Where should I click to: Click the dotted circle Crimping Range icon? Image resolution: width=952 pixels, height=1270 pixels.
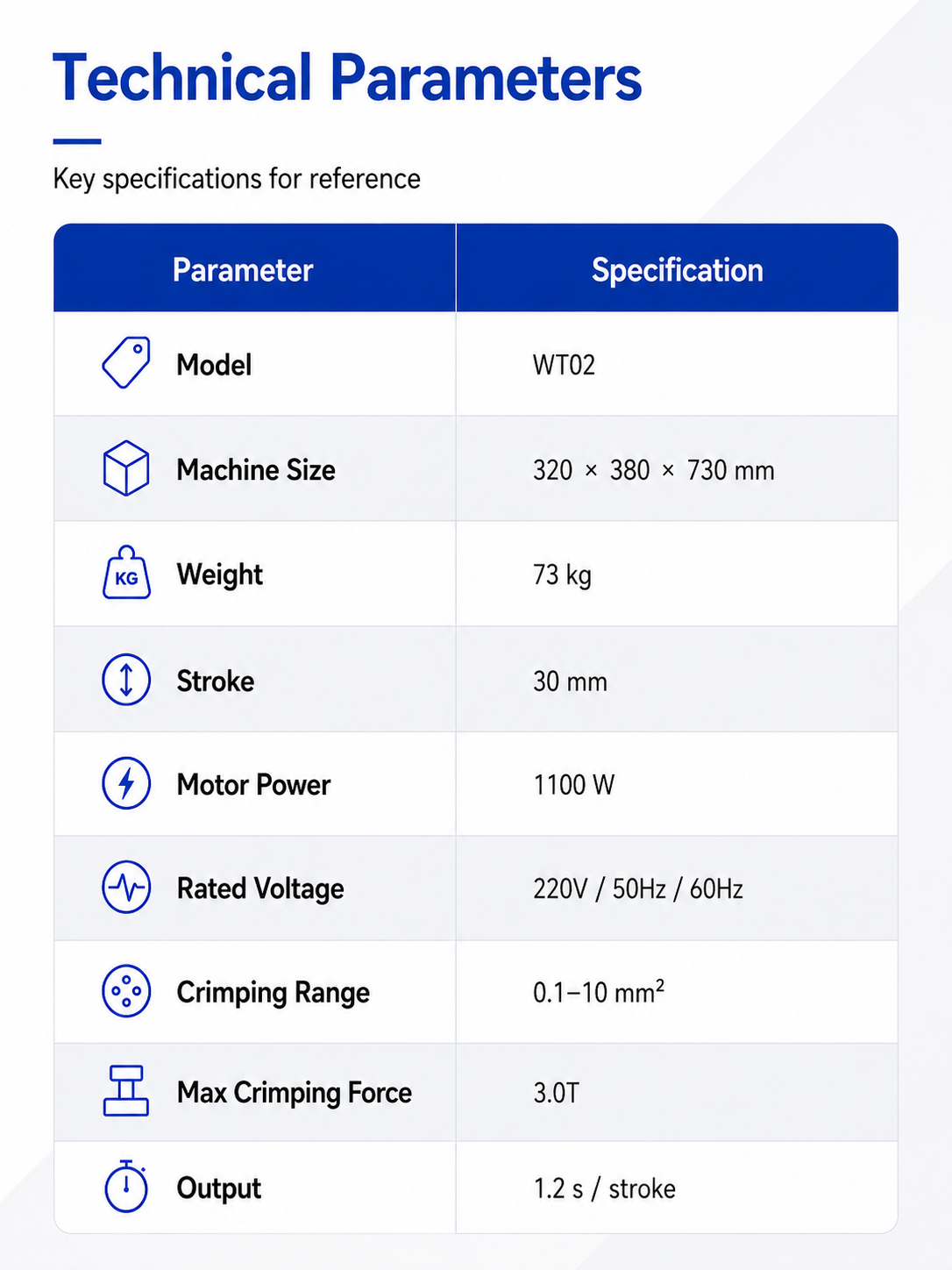(126, 991)
